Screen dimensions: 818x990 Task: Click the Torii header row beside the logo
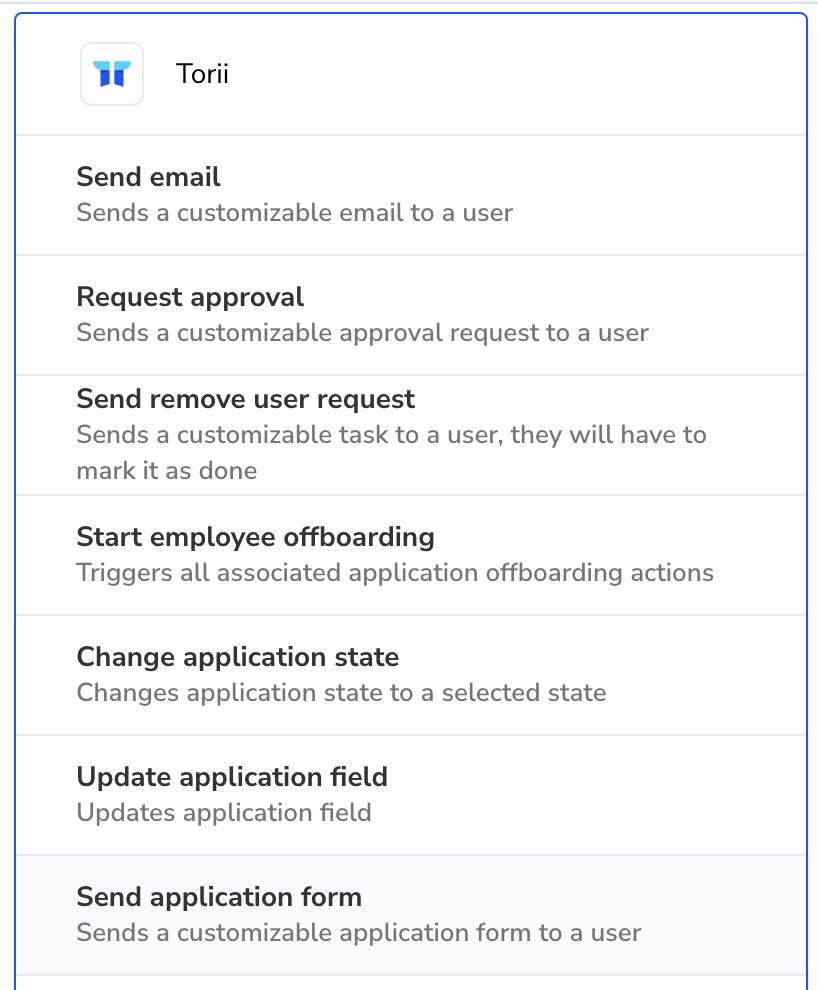pos(411,74)
